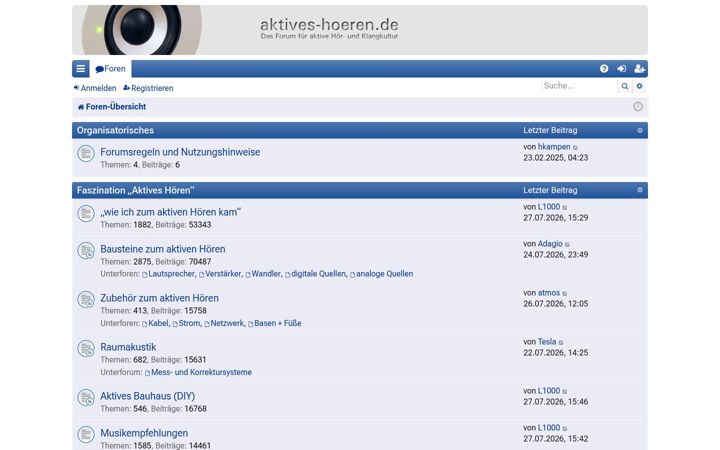Open the Strom subforum
The height and width of the screenshot is (450, 720).
[x=189, y=323]
